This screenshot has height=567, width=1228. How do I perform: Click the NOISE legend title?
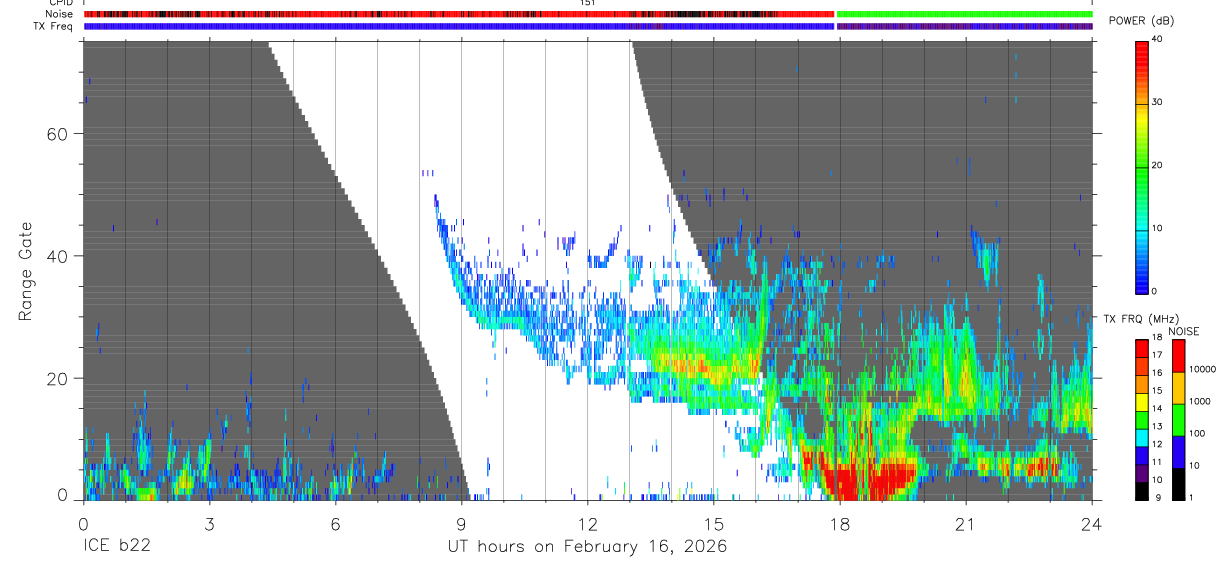point(1183,331)
